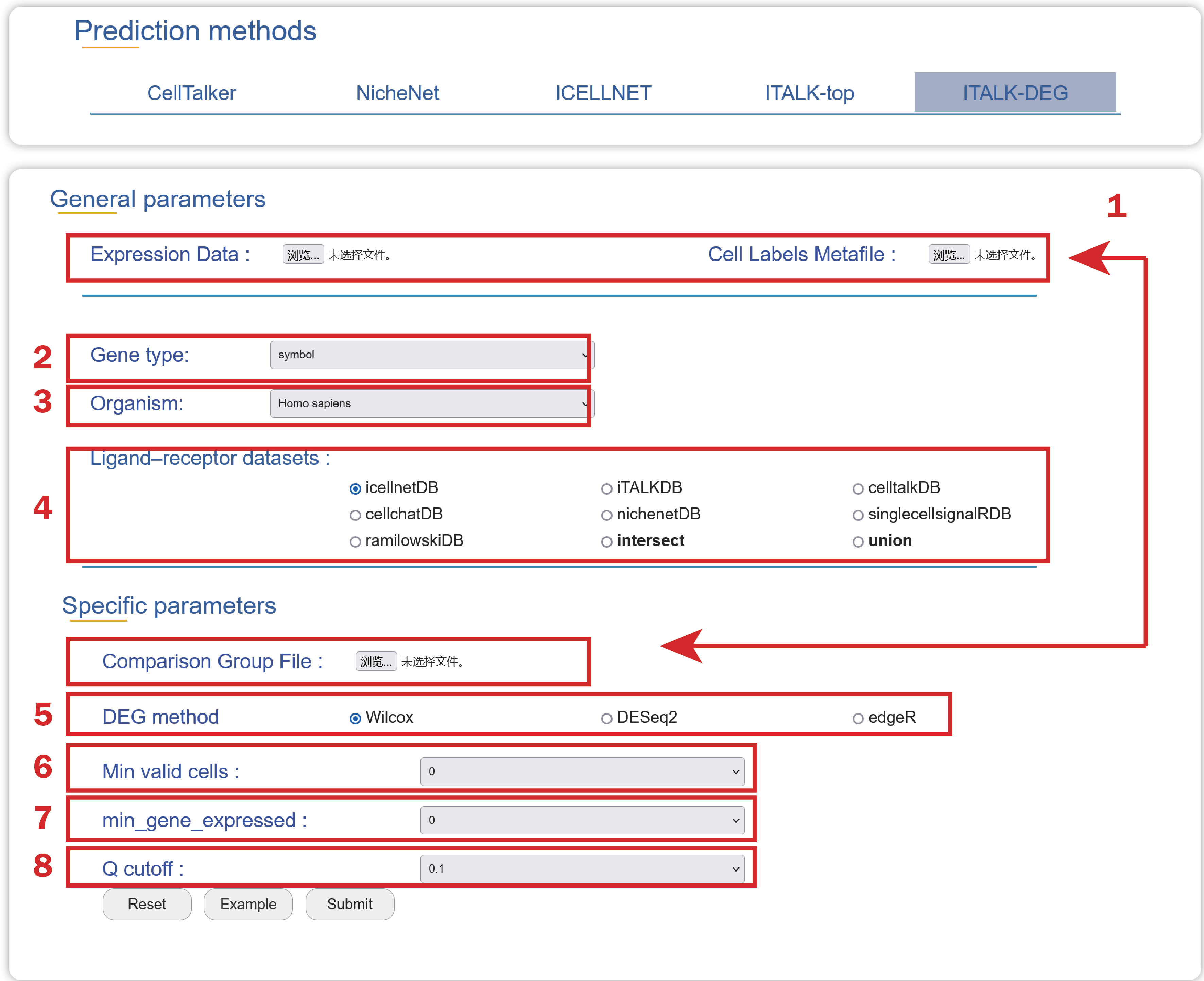Click the ITALK-DEG tab
This screenshot has width=1204, height=981.
(1015, 93)
